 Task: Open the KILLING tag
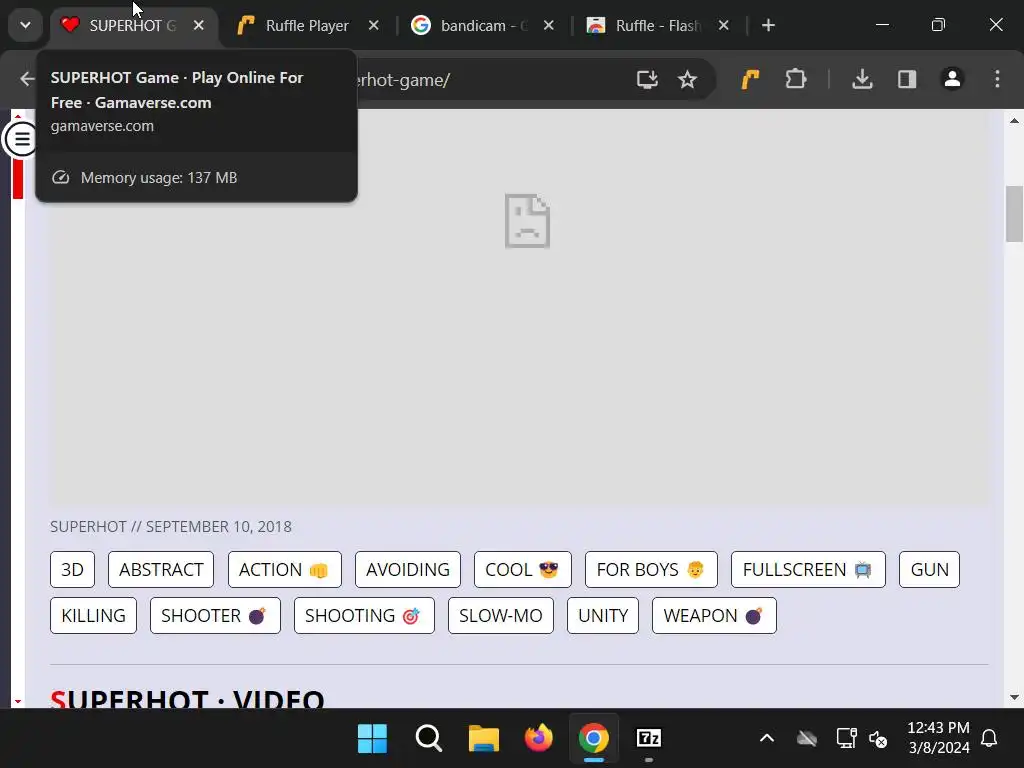[x=93, y=615]
